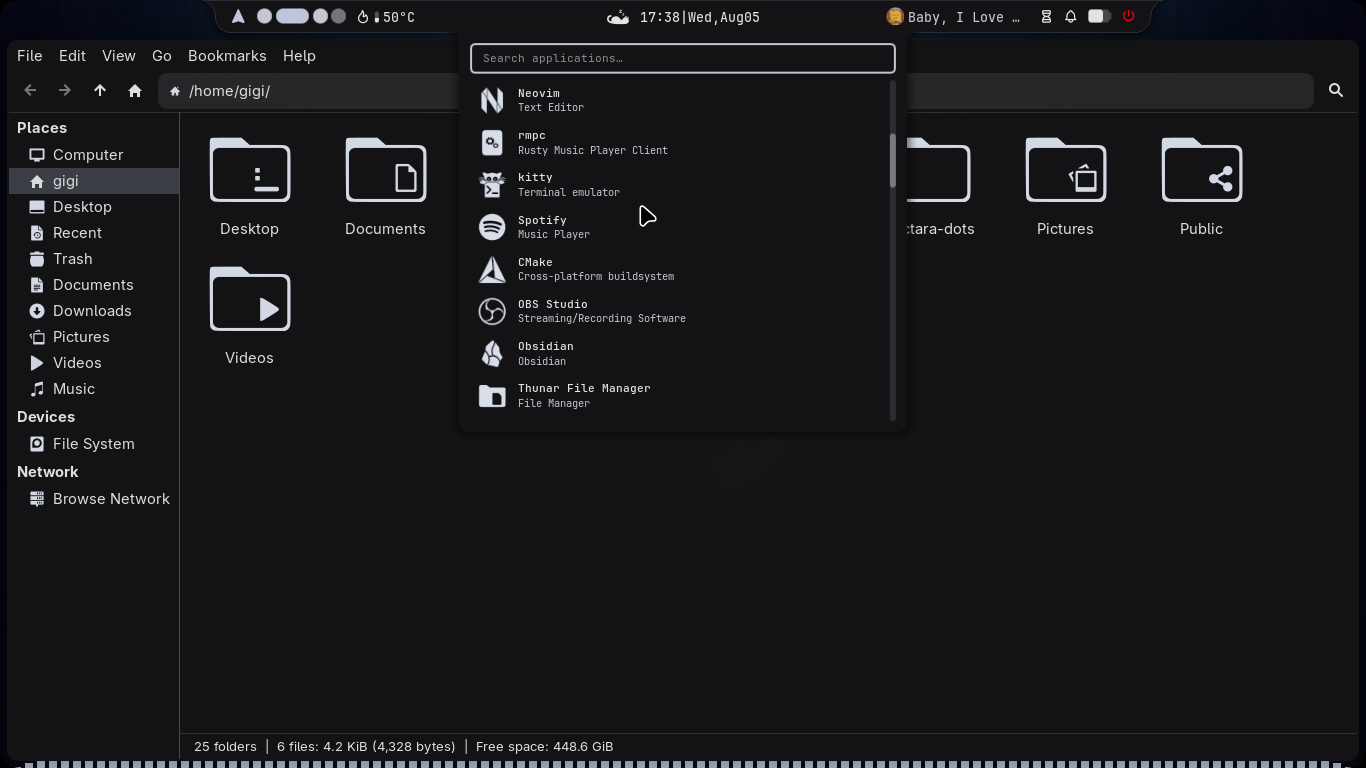This screenshot has height=768, width=1366.
Task: Click the weather icon beside the clock
Action: tap(618, 17)
